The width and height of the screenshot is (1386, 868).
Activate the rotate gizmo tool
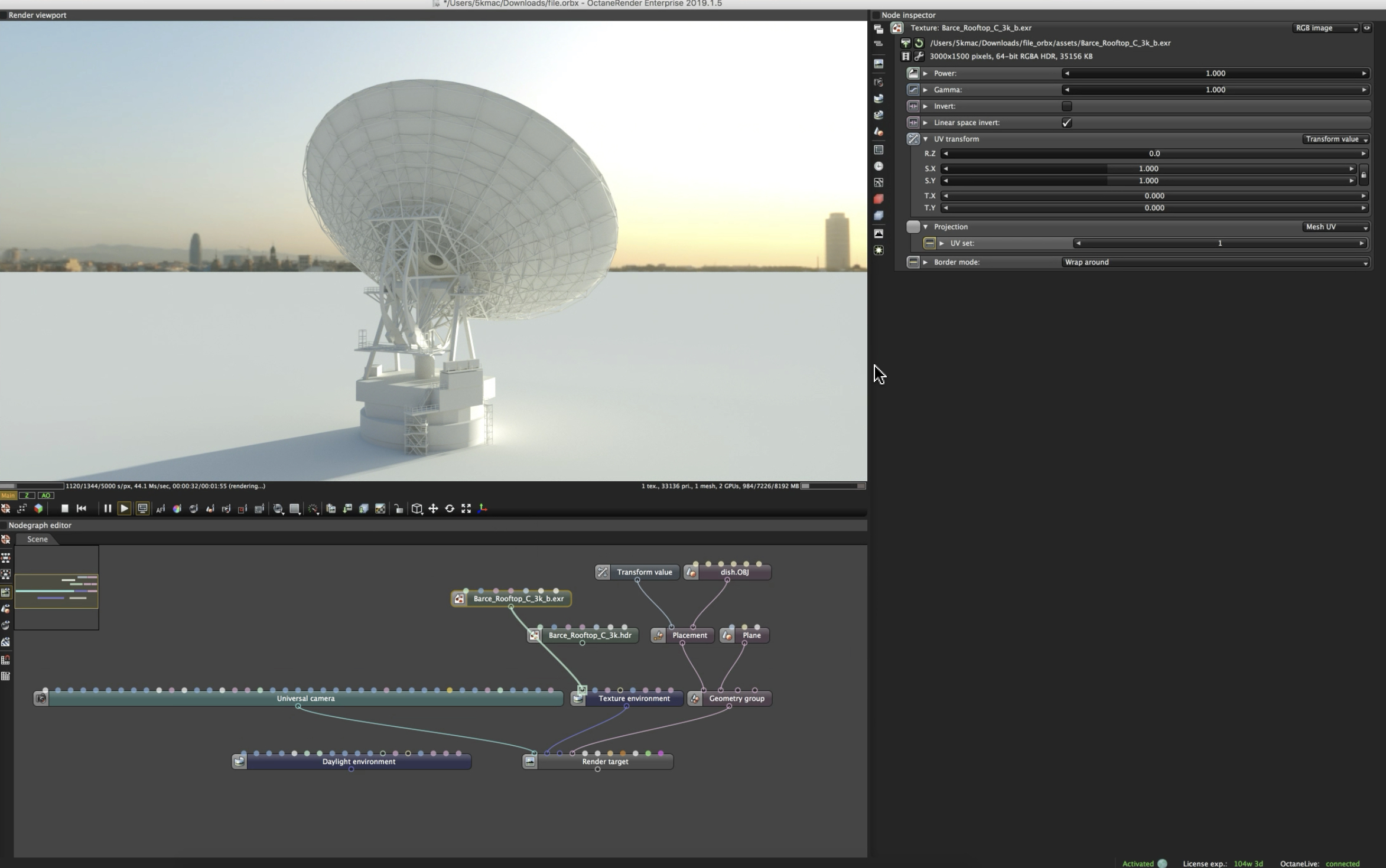coord(450,508)
